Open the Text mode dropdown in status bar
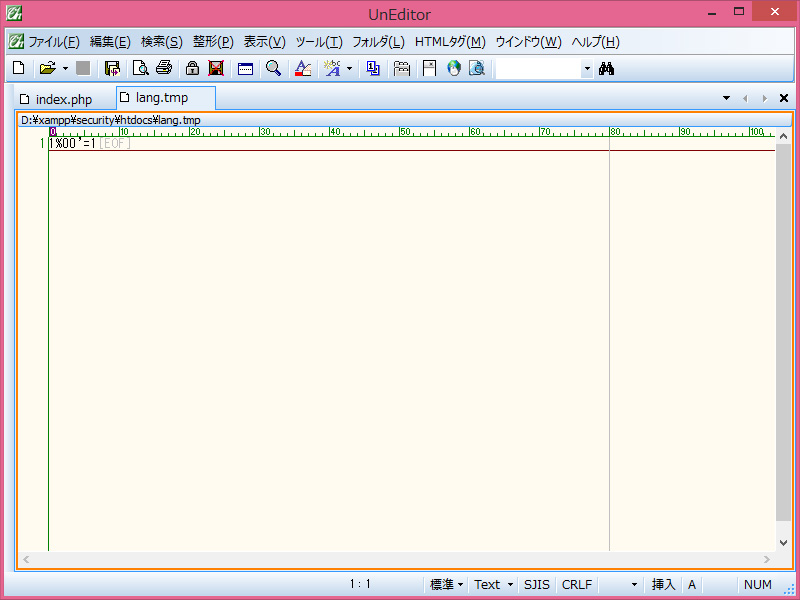800x600 pixels. point(493,584)
